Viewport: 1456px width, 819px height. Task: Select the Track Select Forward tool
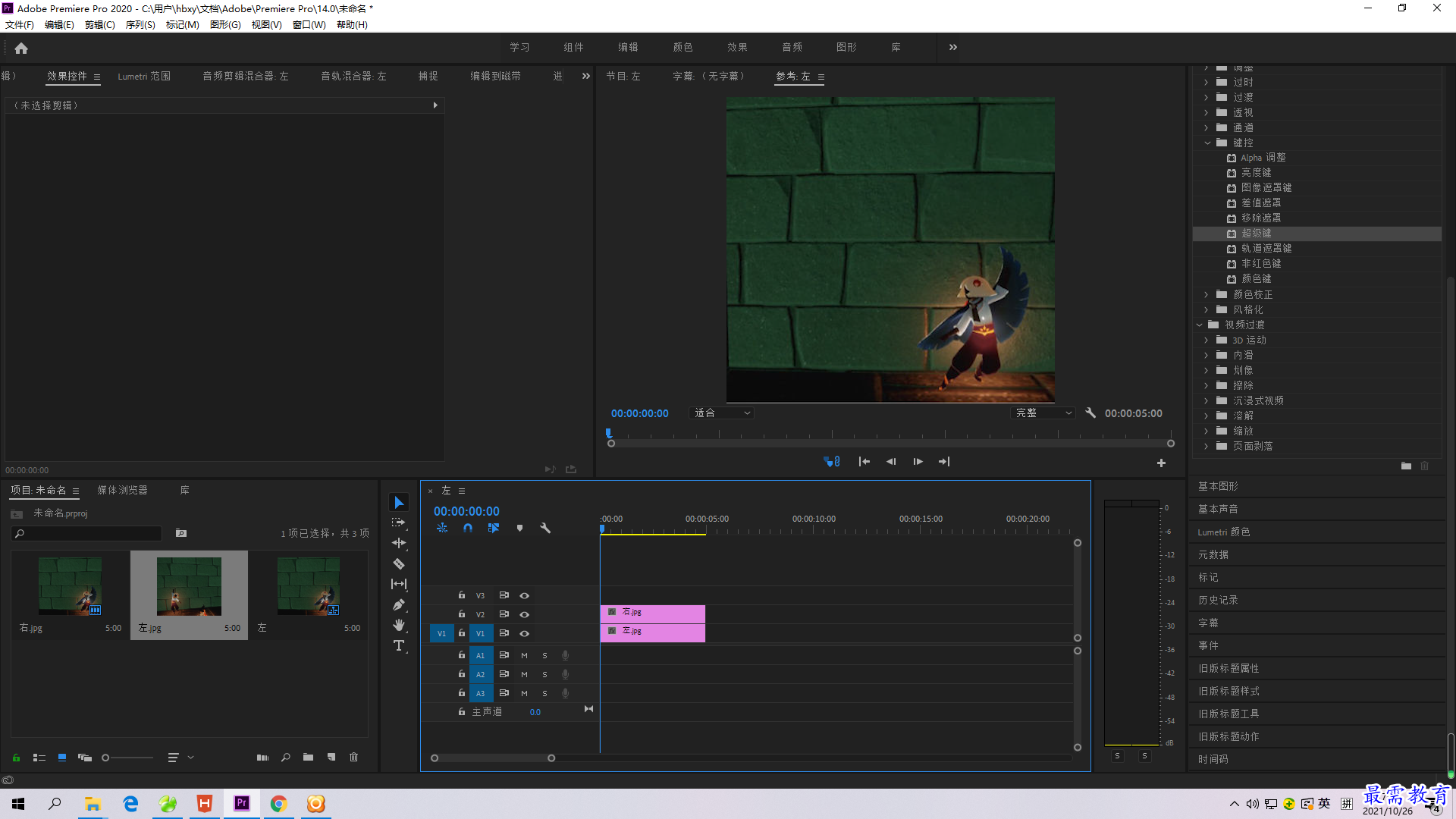[399, 523]
